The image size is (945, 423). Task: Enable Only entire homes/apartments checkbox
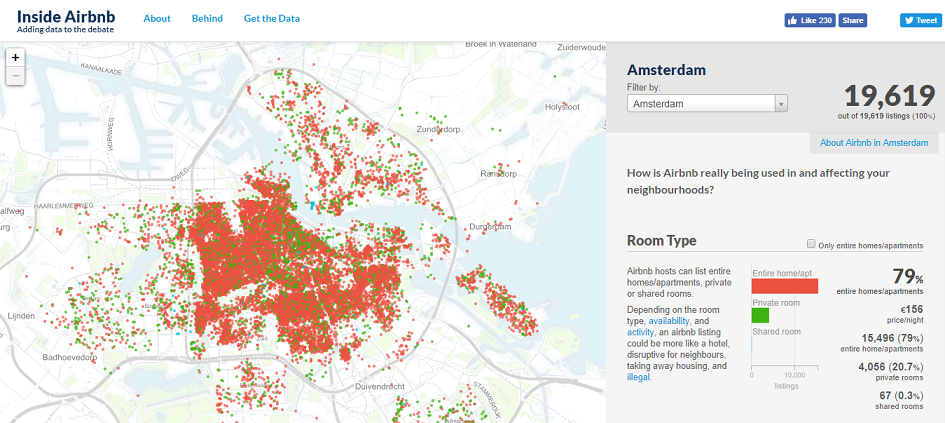tap(811, 245)
